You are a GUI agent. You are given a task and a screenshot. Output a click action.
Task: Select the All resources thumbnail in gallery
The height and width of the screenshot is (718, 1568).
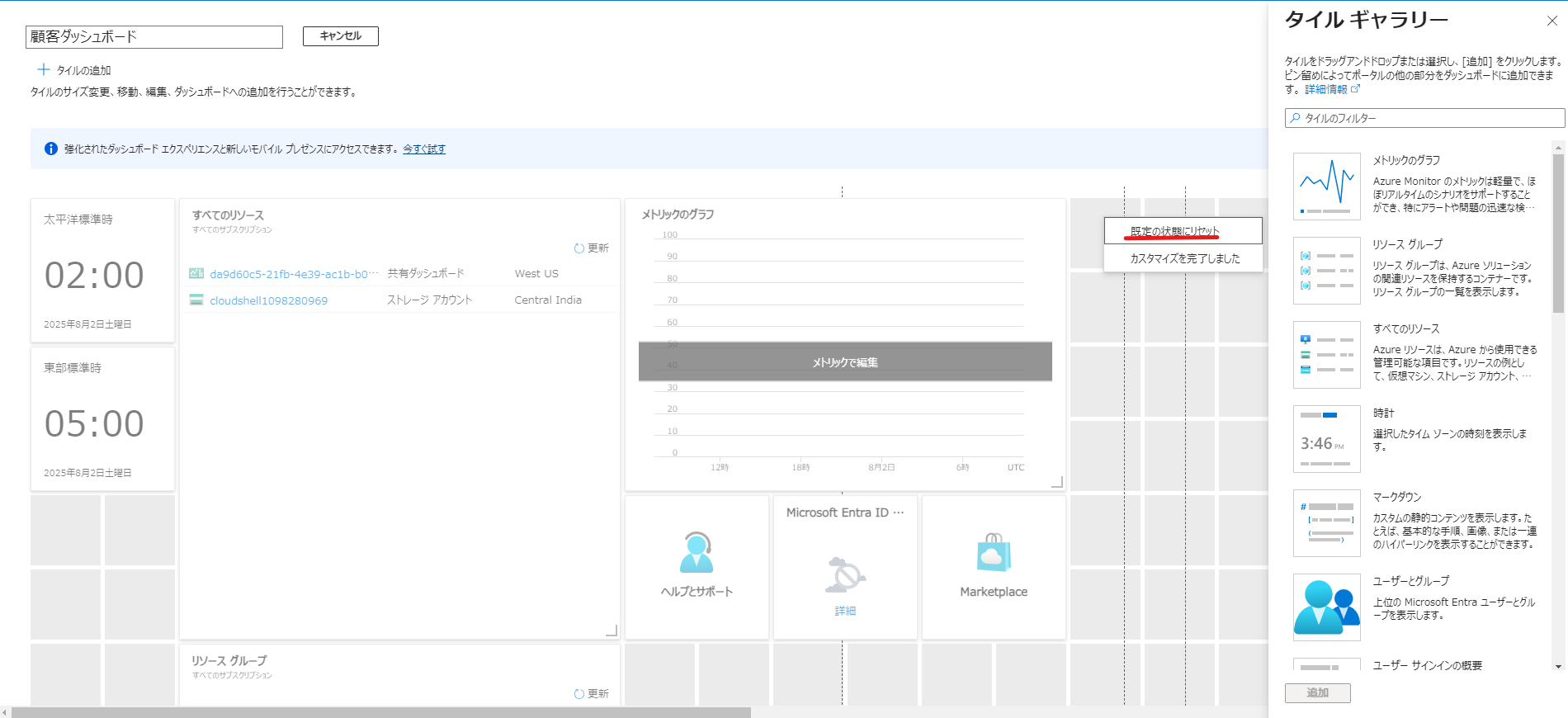(1327, 355)
